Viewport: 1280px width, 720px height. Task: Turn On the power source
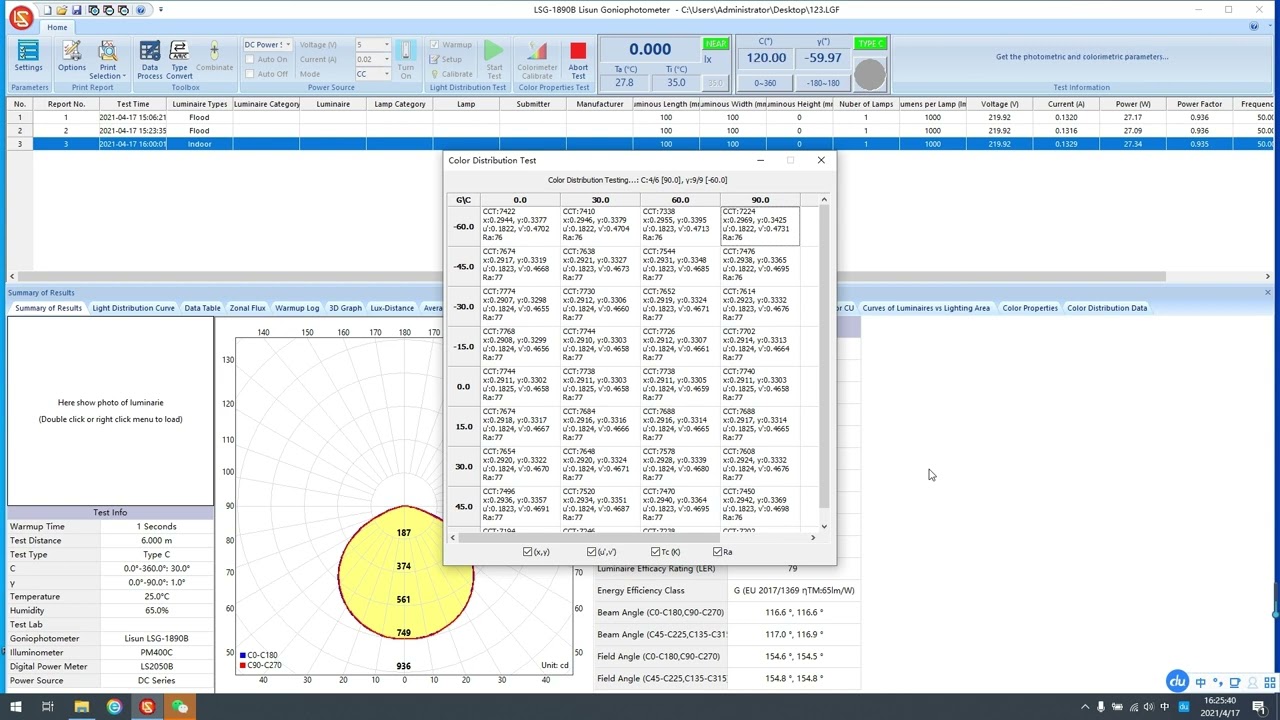[405, 60]
